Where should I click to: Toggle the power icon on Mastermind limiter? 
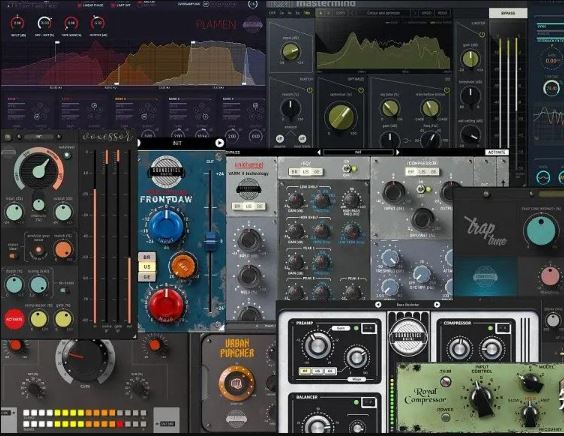coord(482,35)
